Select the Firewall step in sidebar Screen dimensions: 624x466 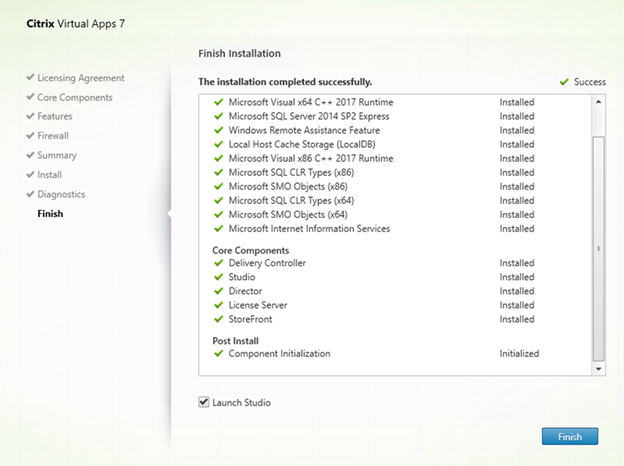[x=53, y=135]
